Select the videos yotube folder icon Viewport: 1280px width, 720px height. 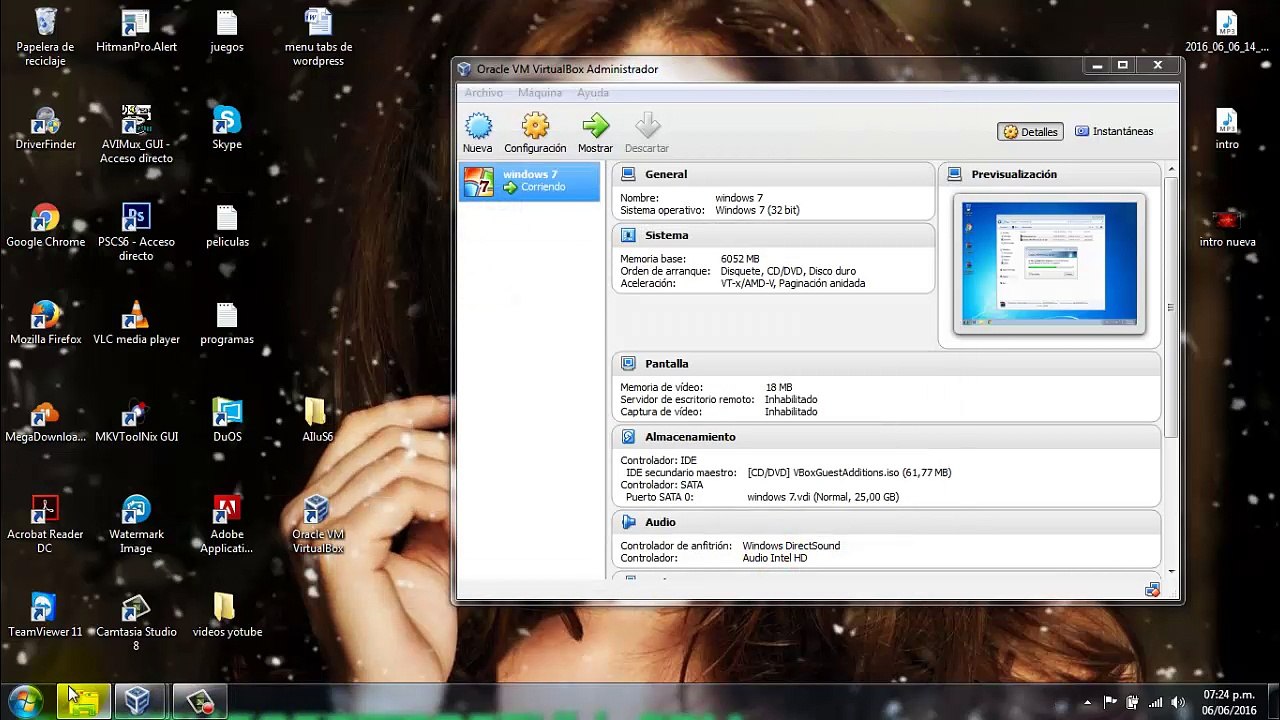[224, 607]
